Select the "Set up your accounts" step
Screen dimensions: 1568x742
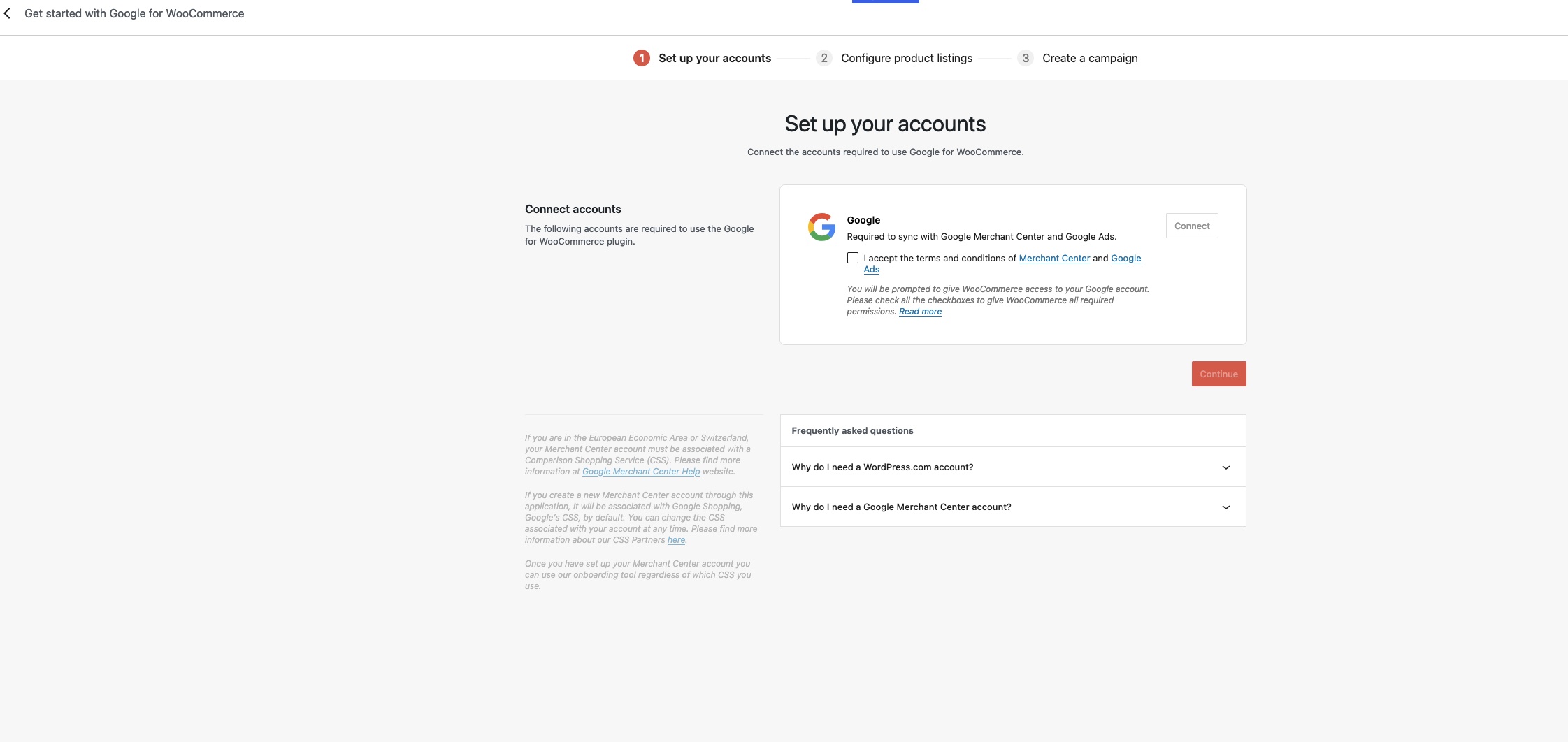[714, 58]
